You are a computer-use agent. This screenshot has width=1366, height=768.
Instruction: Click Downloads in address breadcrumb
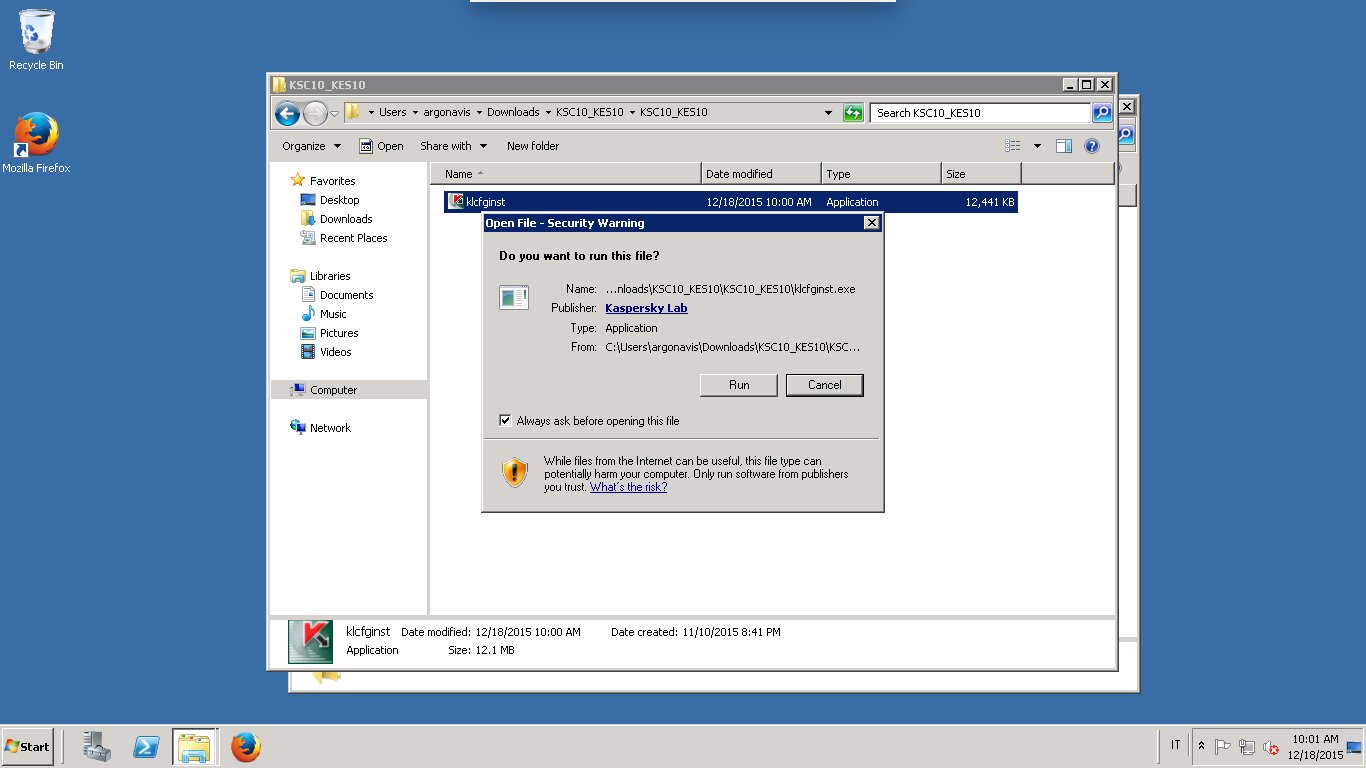(x=513, y=112)
